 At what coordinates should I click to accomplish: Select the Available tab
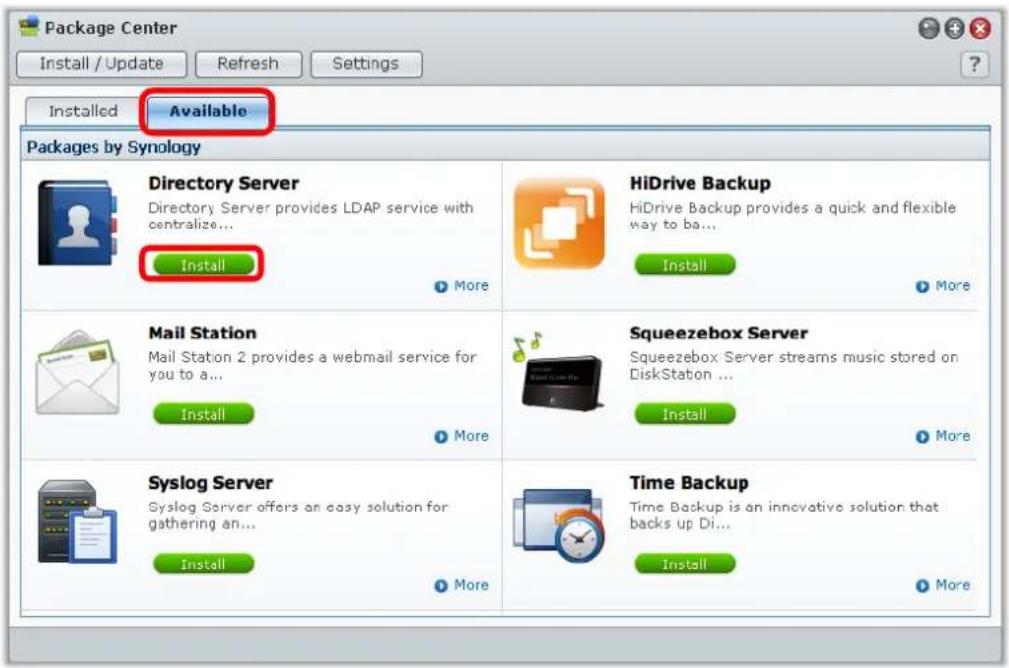(208, 111)
